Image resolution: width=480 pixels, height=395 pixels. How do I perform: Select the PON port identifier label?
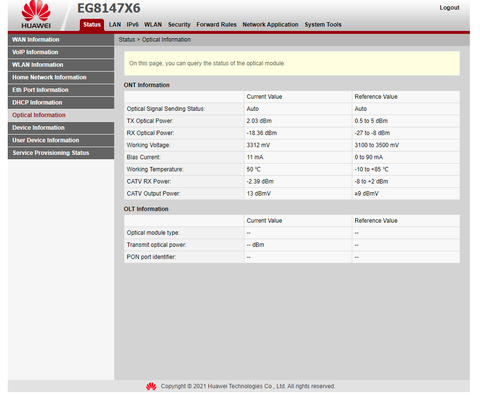point(151,257)
